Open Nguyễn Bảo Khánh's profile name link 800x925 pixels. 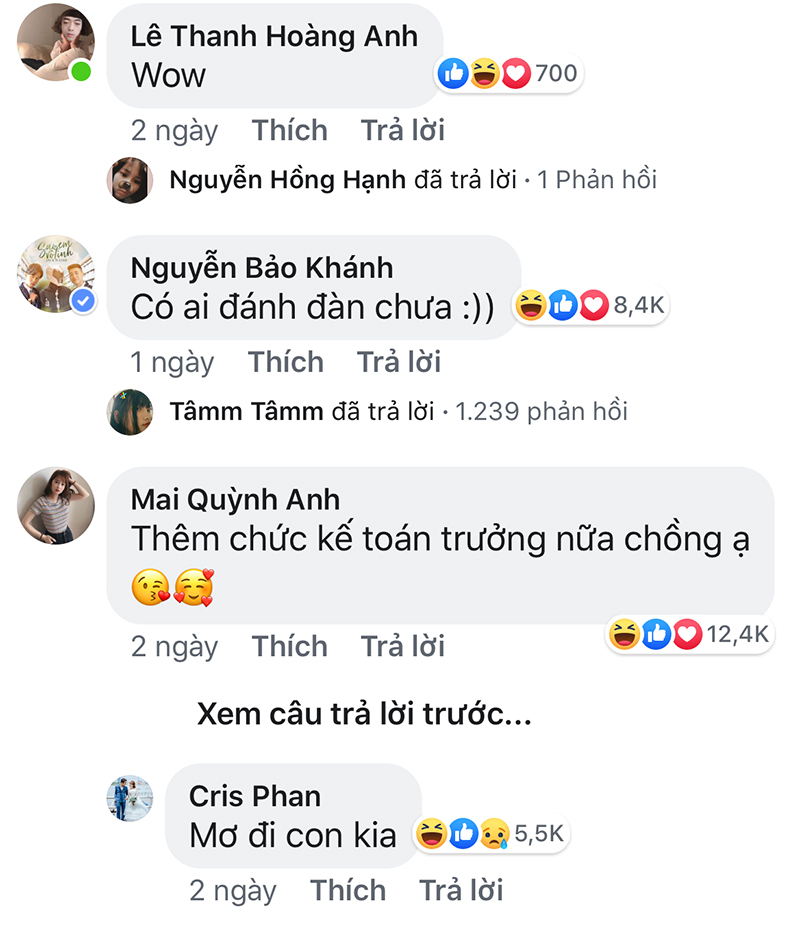pos(262,268)
